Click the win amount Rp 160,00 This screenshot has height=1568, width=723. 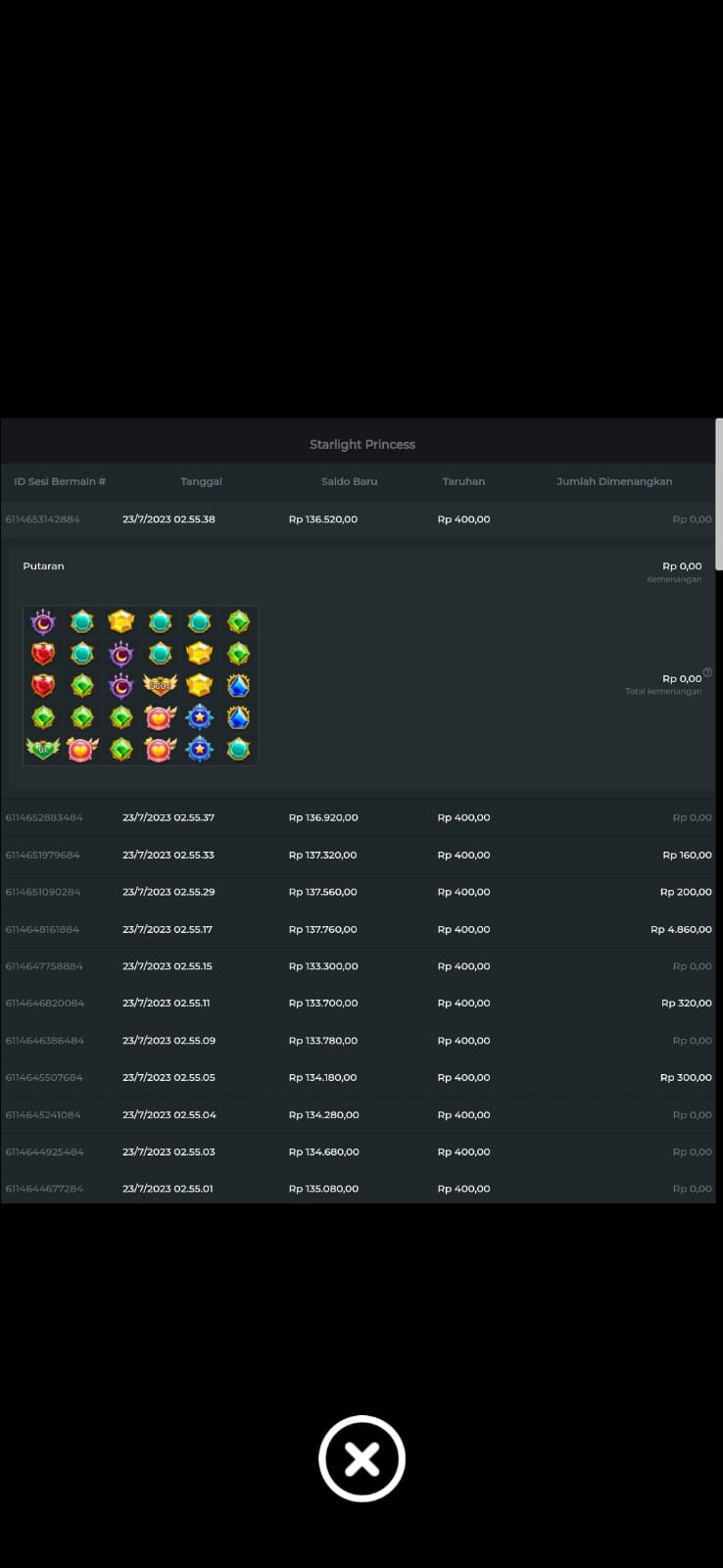[687, 855]
